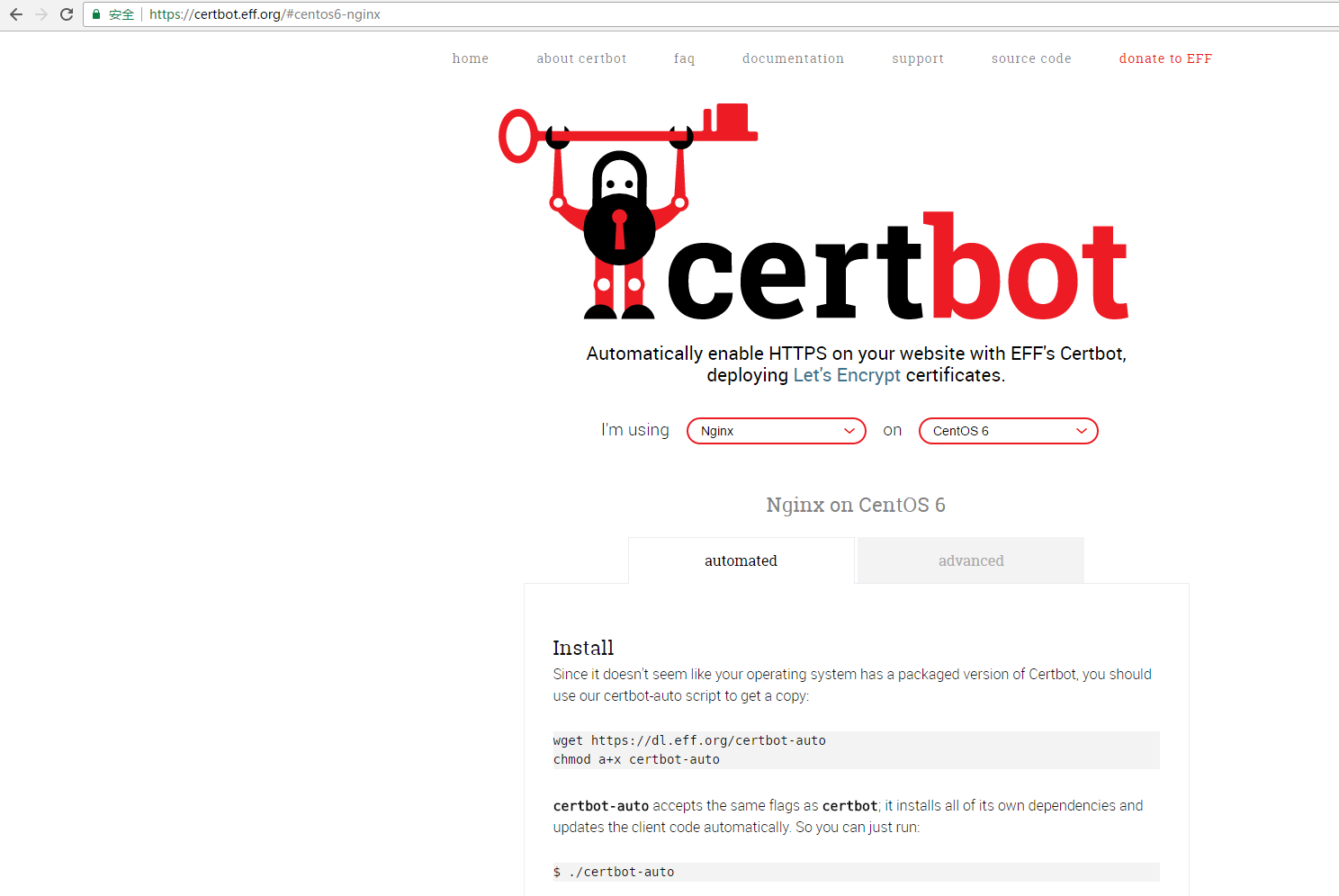
Task: Open the Nginx software dropdown
Action: (x=777, y=431)
